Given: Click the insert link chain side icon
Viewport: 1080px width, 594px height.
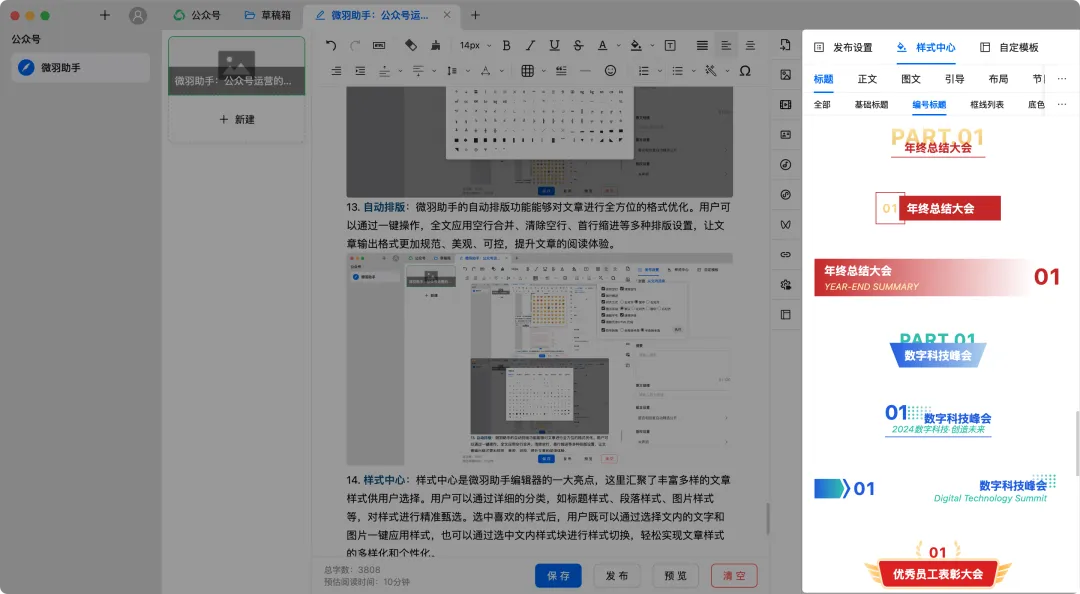Looking at the screenshot, I should (x=785, y=254).
